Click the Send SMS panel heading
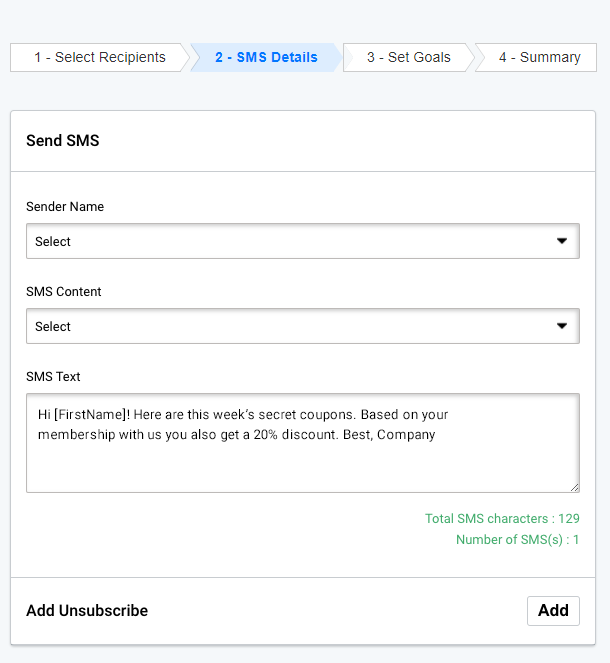This screenshot has height=663, width=610. pos(63,141)
